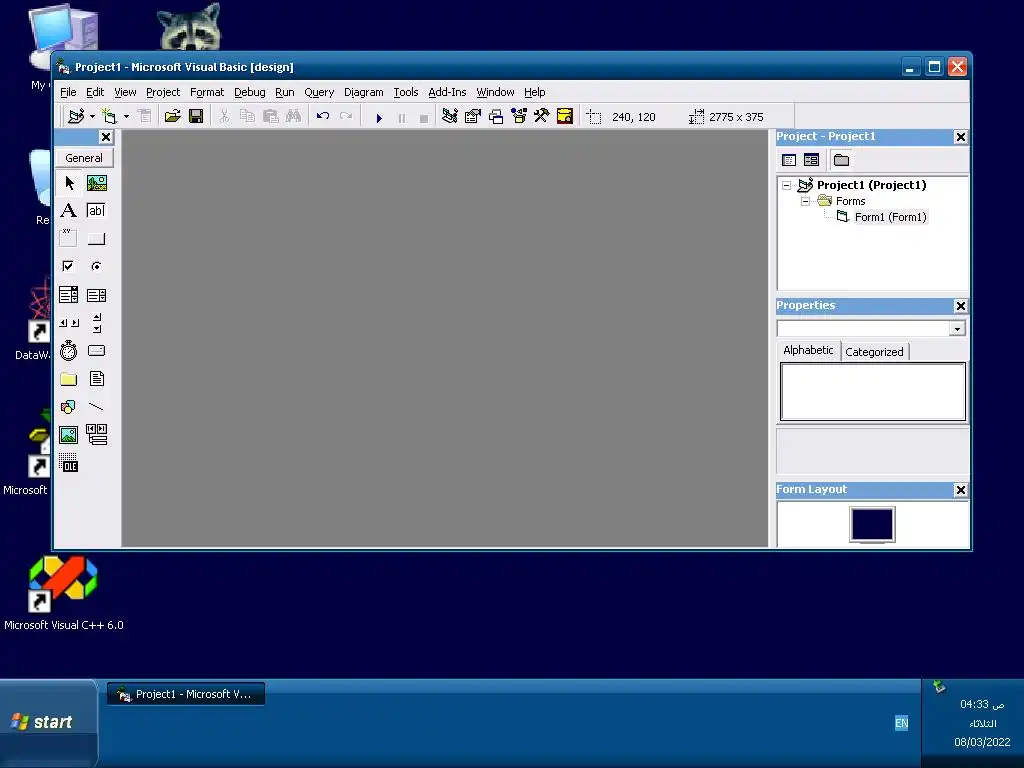This screenshot has height=768, width=1024.
Task: Click the Find binoculars icon
Action: coord(293,116)
